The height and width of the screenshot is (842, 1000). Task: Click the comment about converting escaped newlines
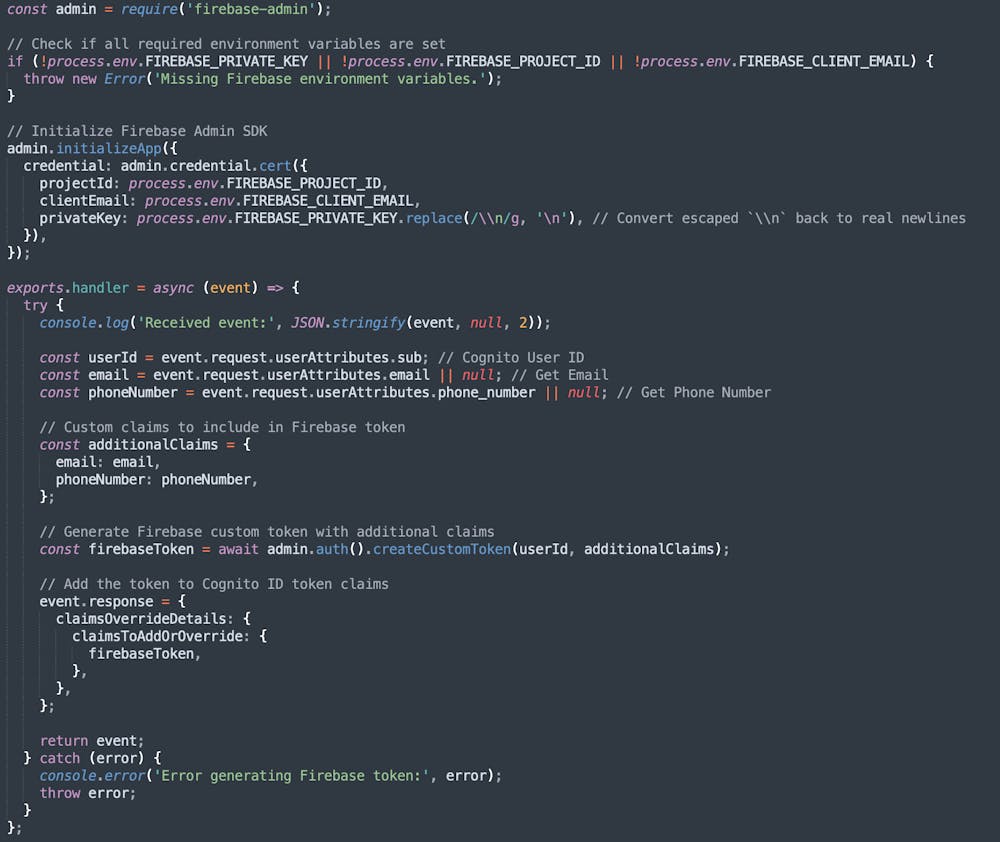click(x=779, y=218)
